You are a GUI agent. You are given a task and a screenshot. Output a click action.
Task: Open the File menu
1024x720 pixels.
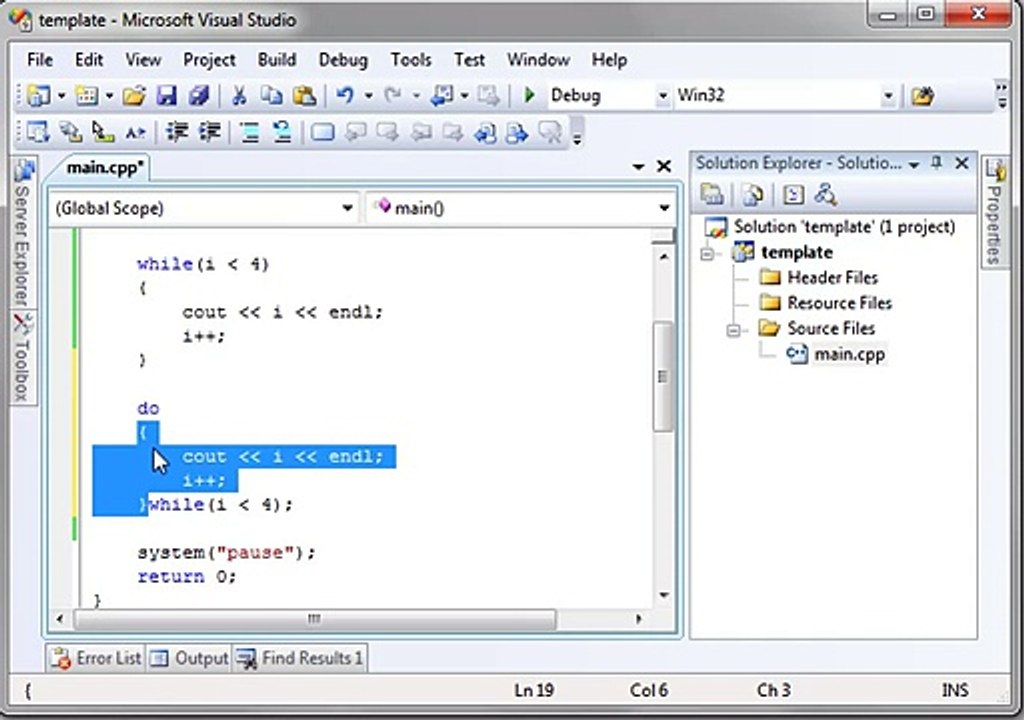pos(40,59)
